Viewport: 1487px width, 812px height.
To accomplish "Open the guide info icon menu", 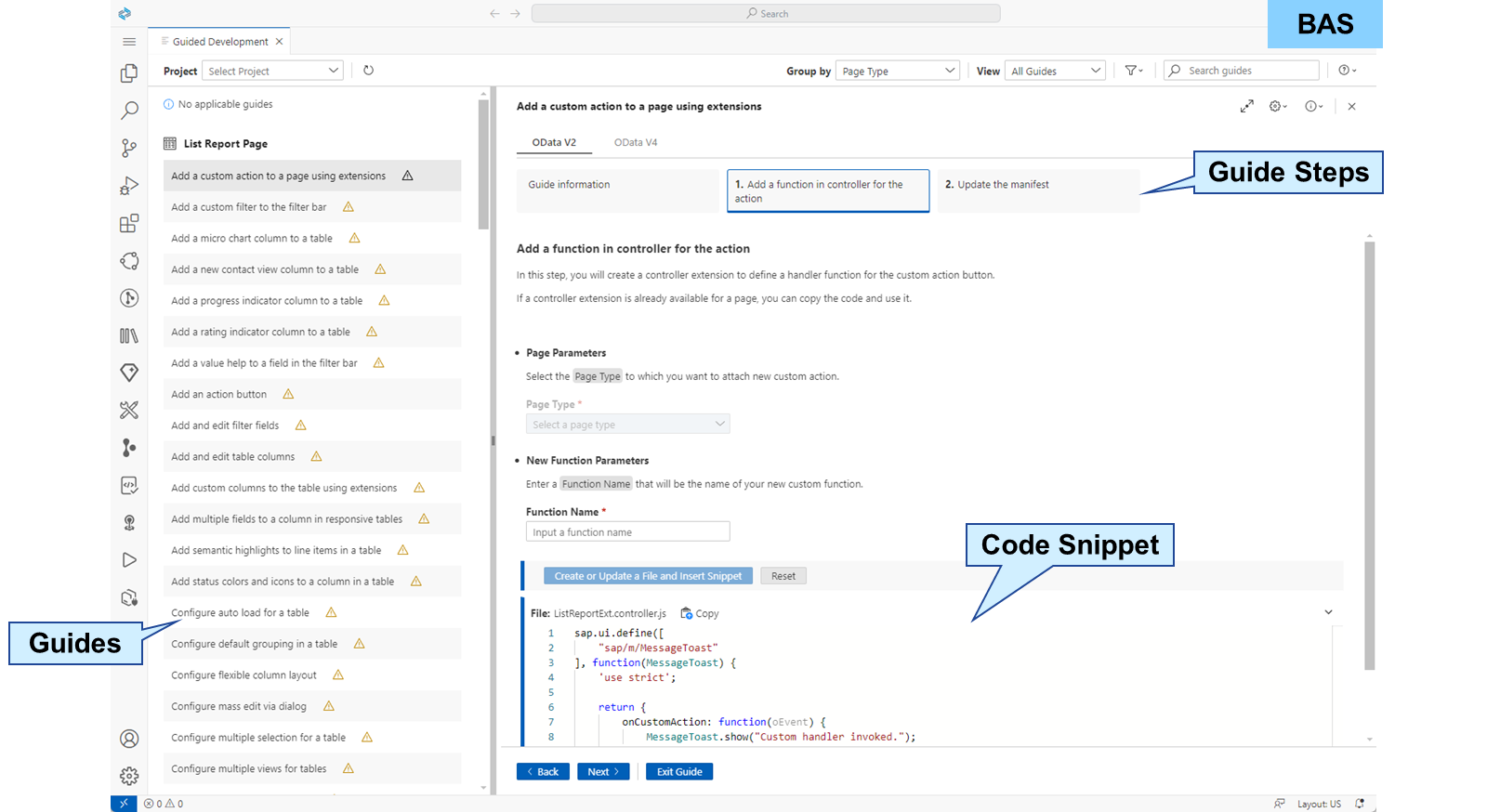I will point(1313,107).
